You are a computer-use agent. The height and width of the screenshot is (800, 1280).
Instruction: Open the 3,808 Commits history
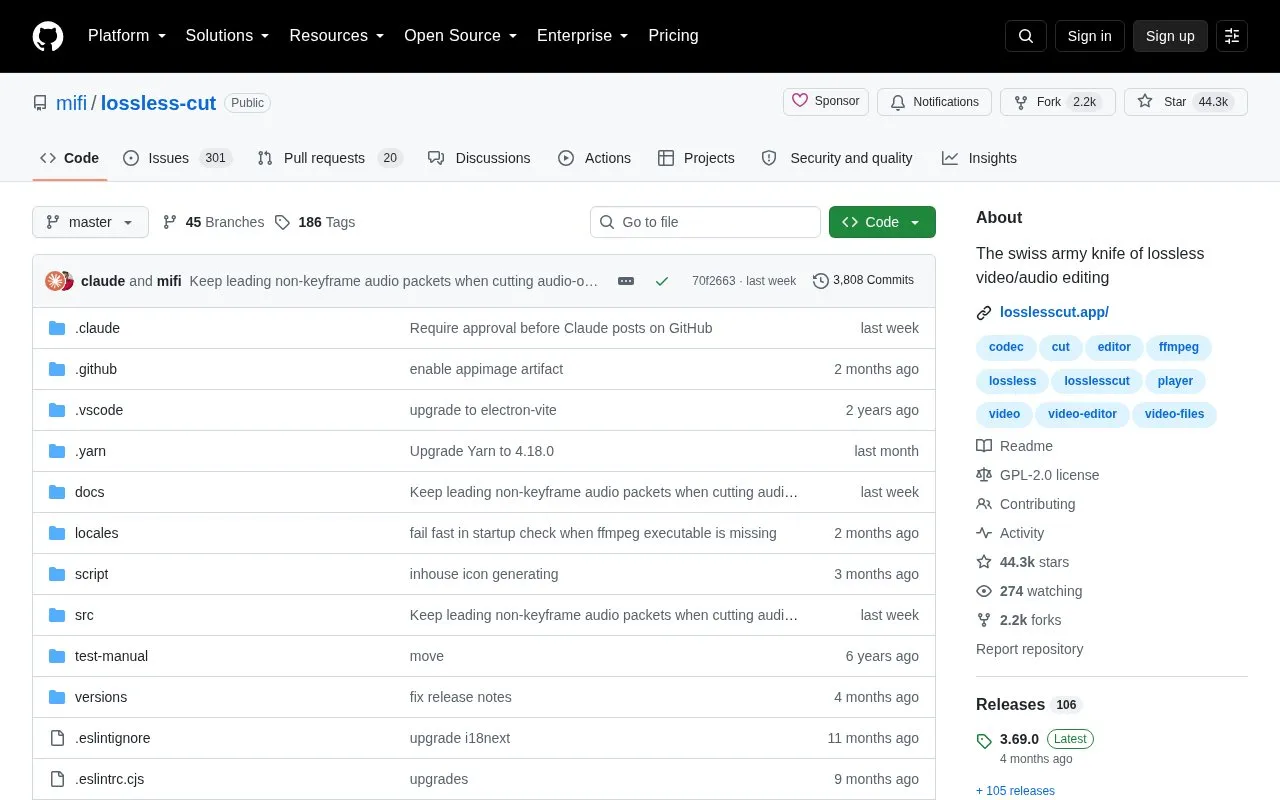(863, 281)
